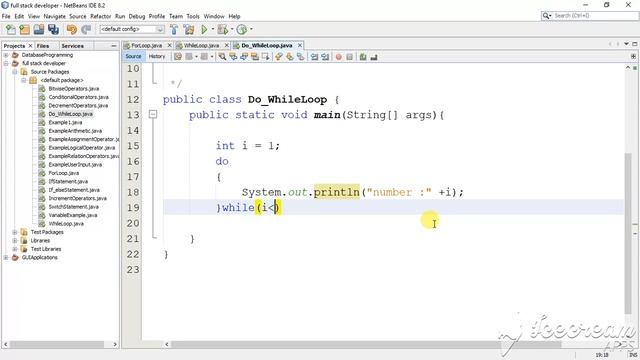640x360 pixels.
Task: Click the Toggle Bookmark icon
Action: click(300, 57)
